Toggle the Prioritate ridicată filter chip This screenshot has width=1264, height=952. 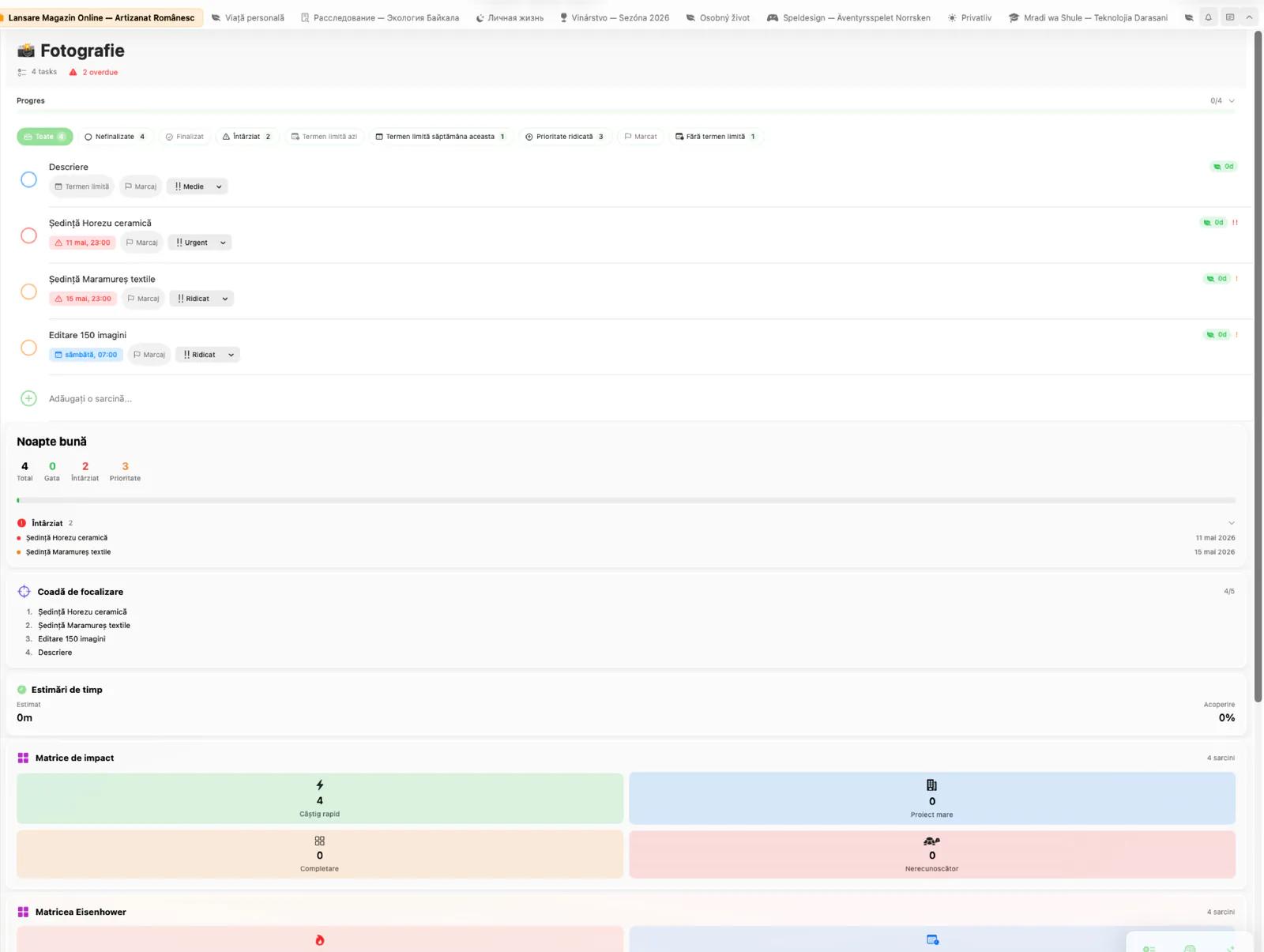click(x=564, y=137)
